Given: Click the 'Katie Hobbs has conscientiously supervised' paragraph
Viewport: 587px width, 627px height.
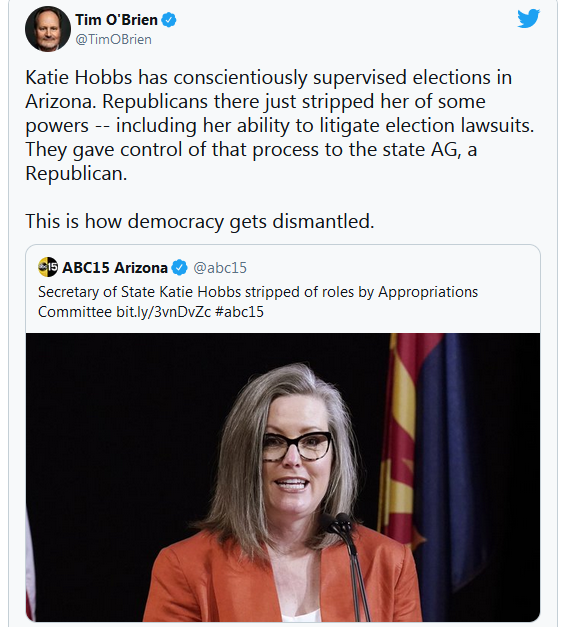Looking at the screenshot, I should 280,125.
